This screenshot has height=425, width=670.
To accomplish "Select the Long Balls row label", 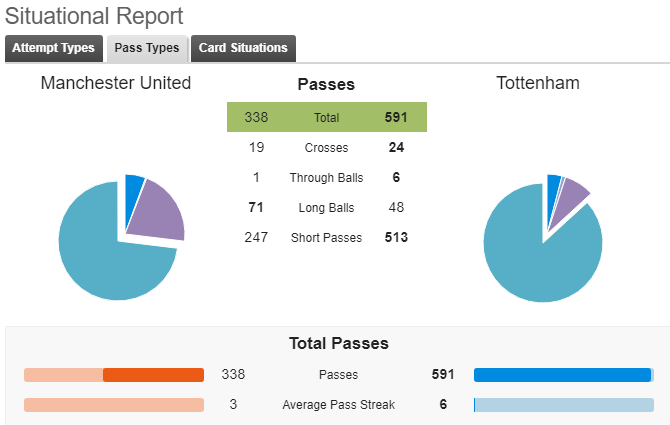I will pyautogui.click(x=326, y=208).
